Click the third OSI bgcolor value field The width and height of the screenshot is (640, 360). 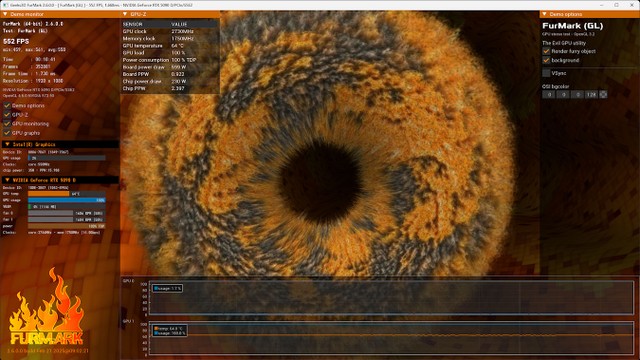[x=577, y=95]
